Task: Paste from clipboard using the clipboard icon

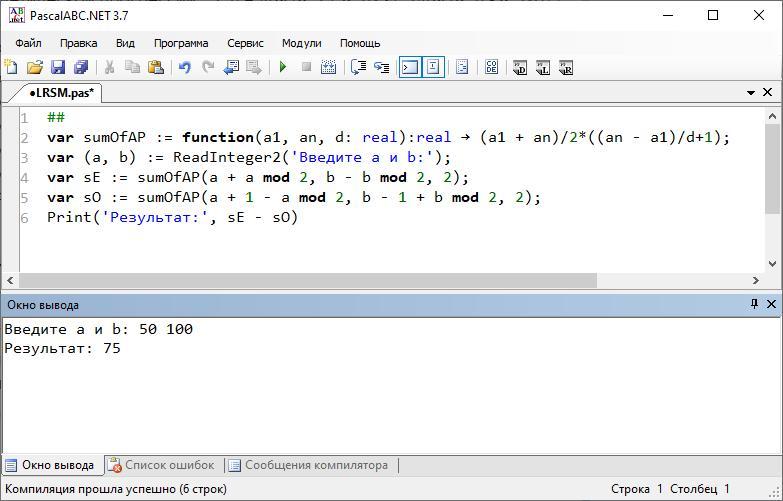Action: tap(156, 66)
